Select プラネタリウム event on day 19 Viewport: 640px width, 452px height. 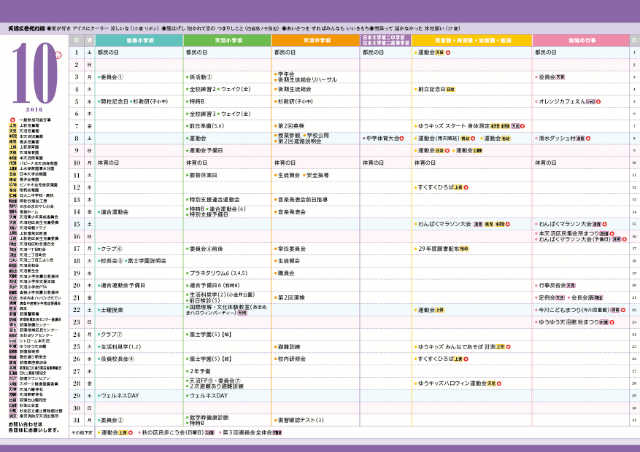pyautogui.click(x=218, y=273)
